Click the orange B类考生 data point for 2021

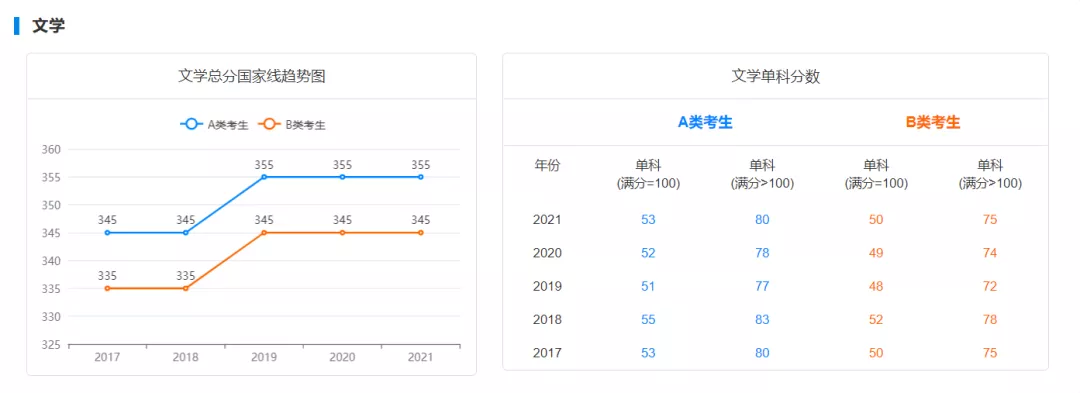tap(420, 233)
